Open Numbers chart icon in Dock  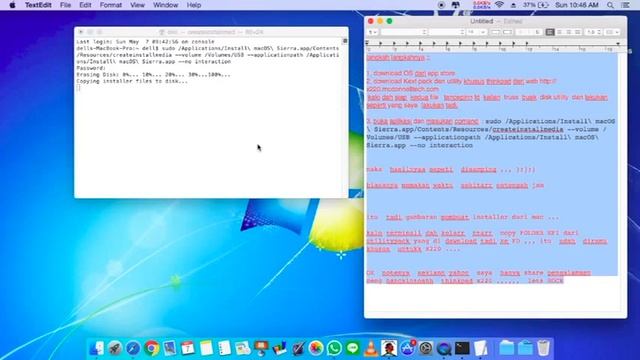tap(280, 348)
